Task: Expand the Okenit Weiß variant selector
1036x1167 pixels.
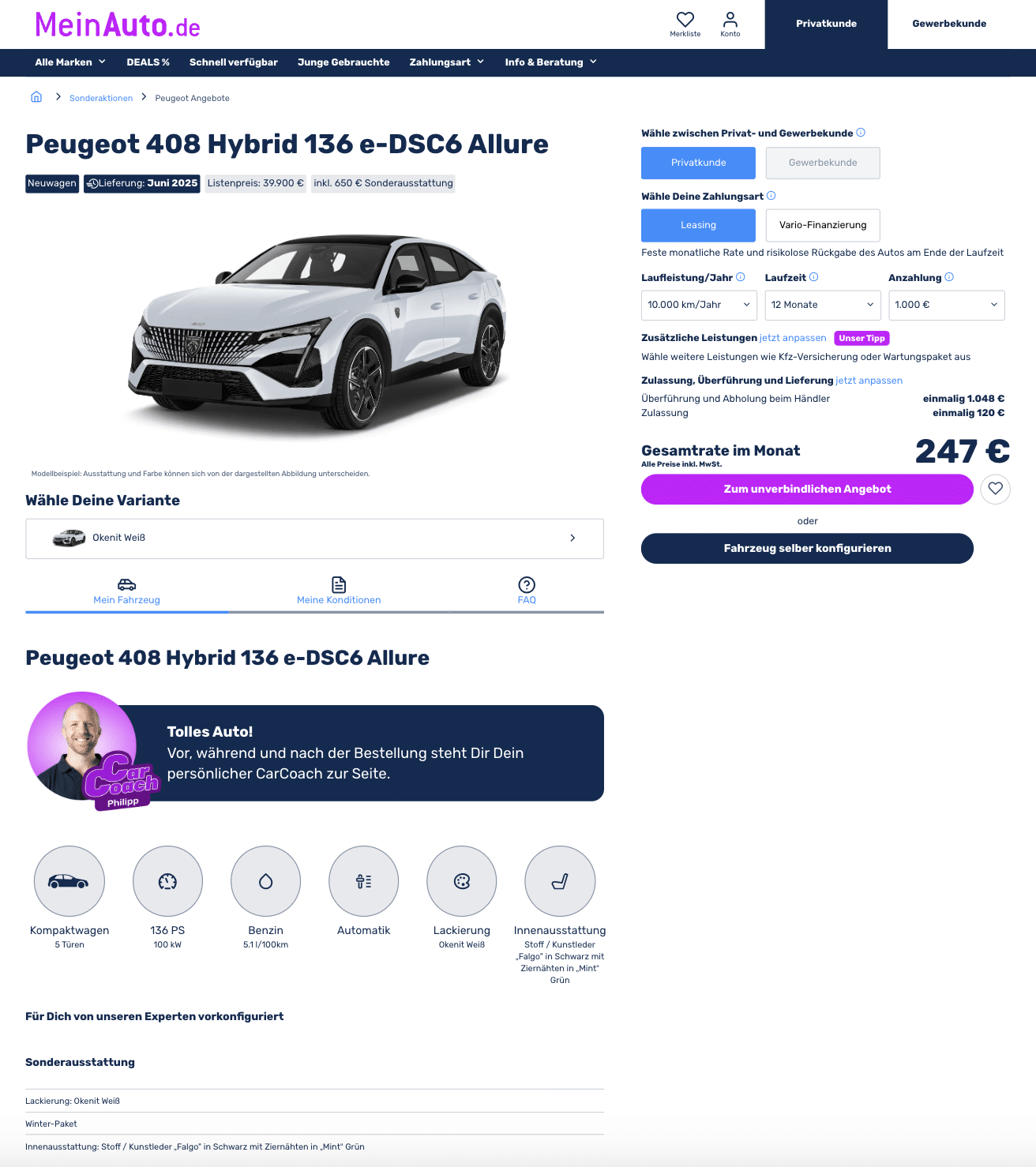Action: pyautogui.click(x=314, y=538)
